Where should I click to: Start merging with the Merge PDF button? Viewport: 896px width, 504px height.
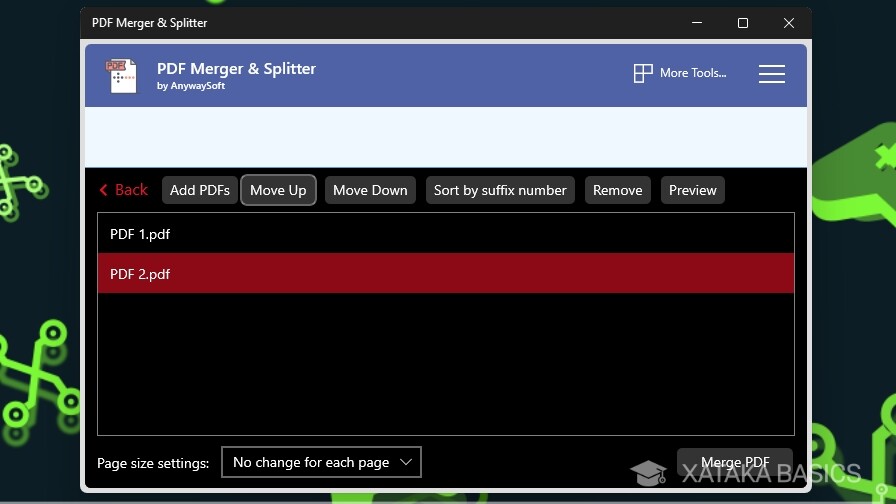point(735,462)
